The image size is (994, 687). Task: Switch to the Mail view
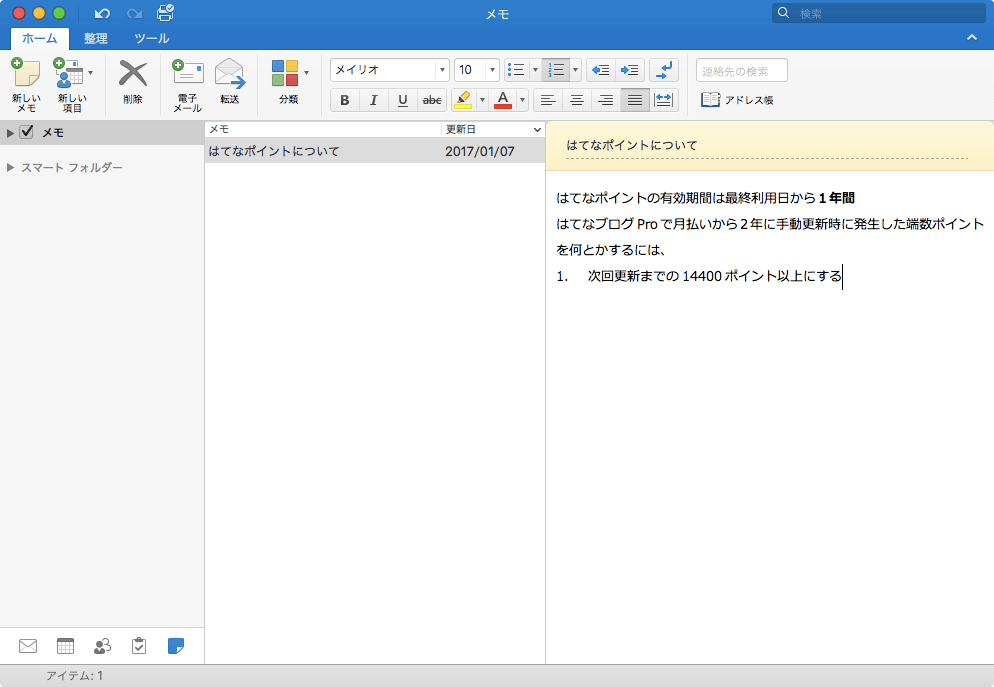coord(28,646)
